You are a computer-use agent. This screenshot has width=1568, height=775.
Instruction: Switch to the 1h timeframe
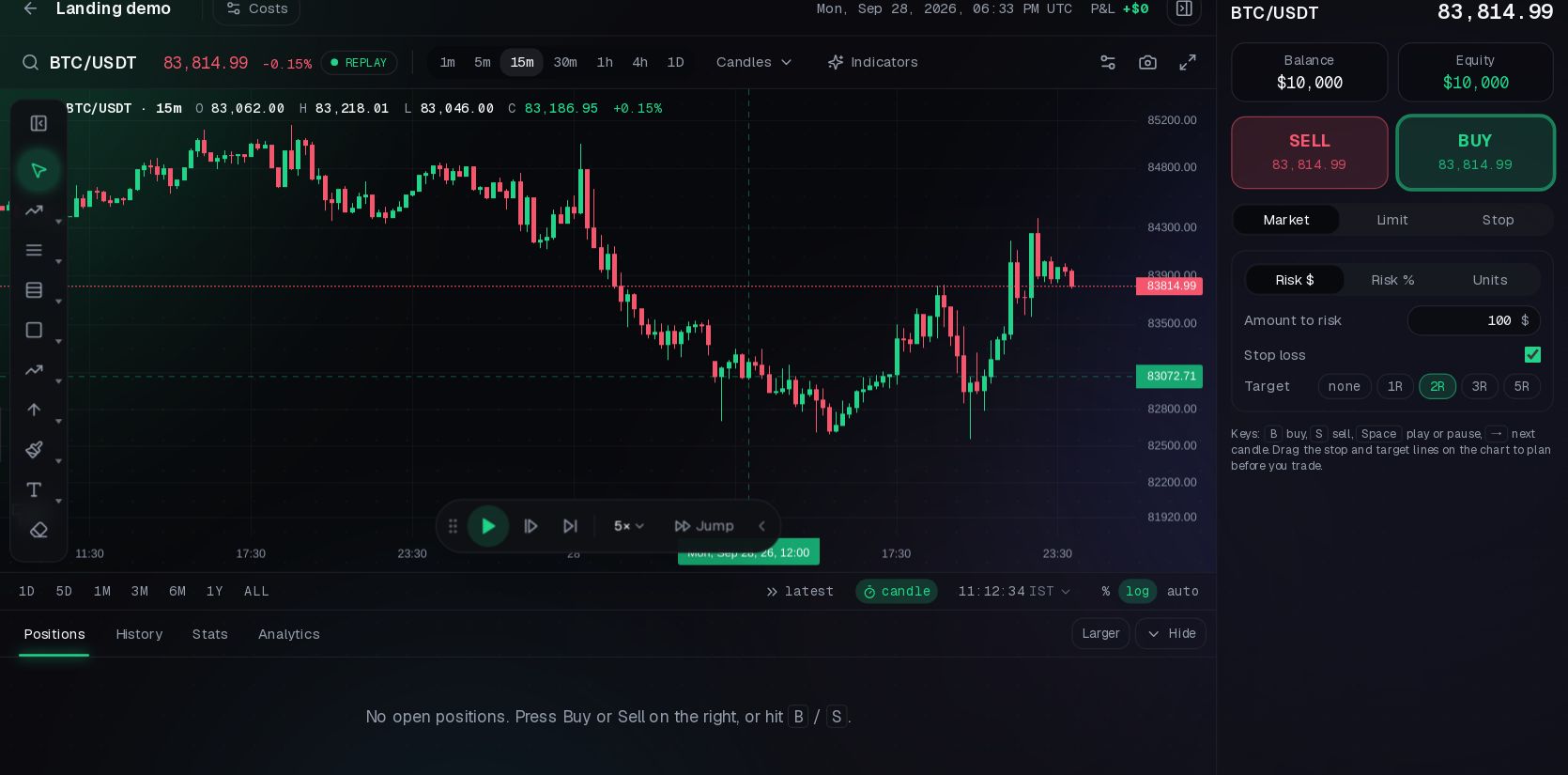605,62
